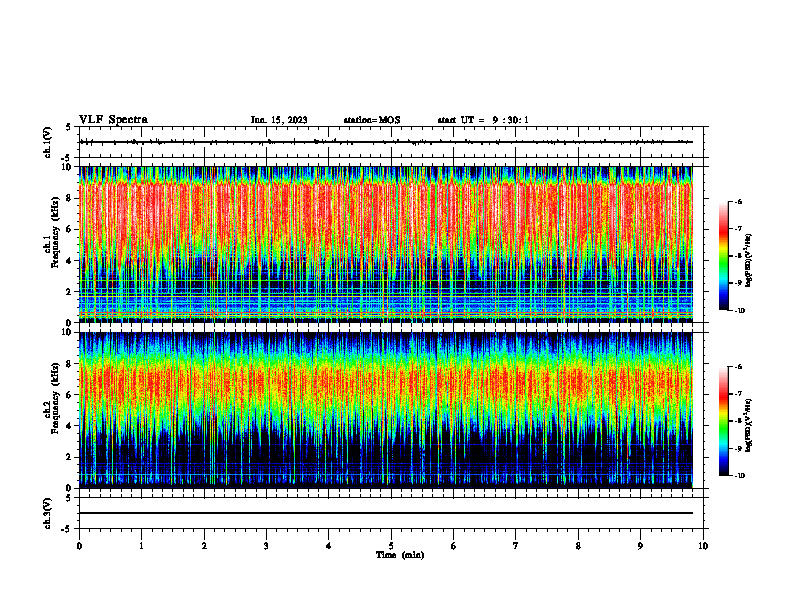Image resolution: width=792 pixels, height=612 pixels.
Task: Select the ch.1 "Frequency (kHz)" axis label
Action: (x=56, y=232)
